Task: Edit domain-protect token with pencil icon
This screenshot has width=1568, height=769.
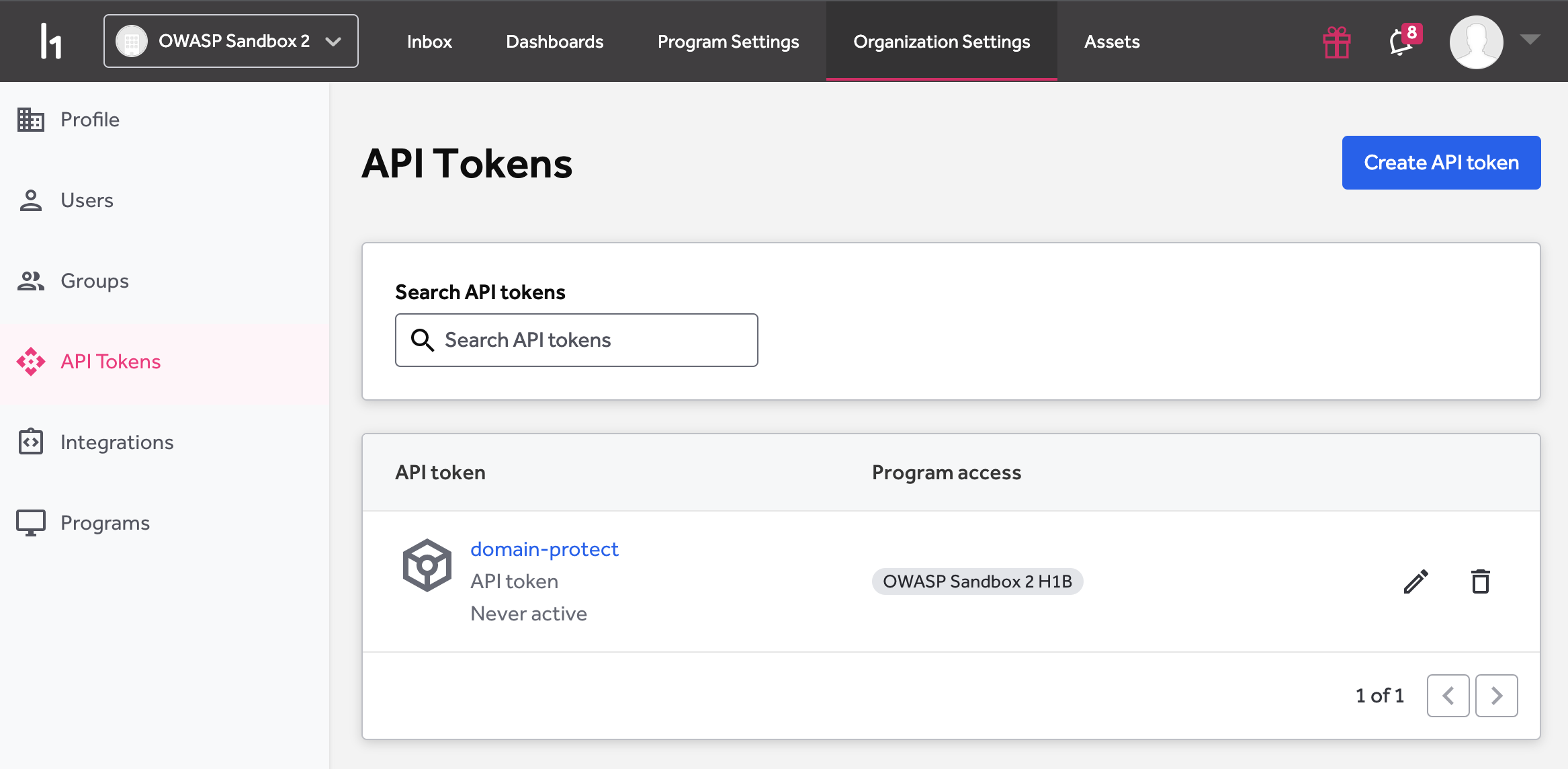Action: click(x=1415, y=581)
